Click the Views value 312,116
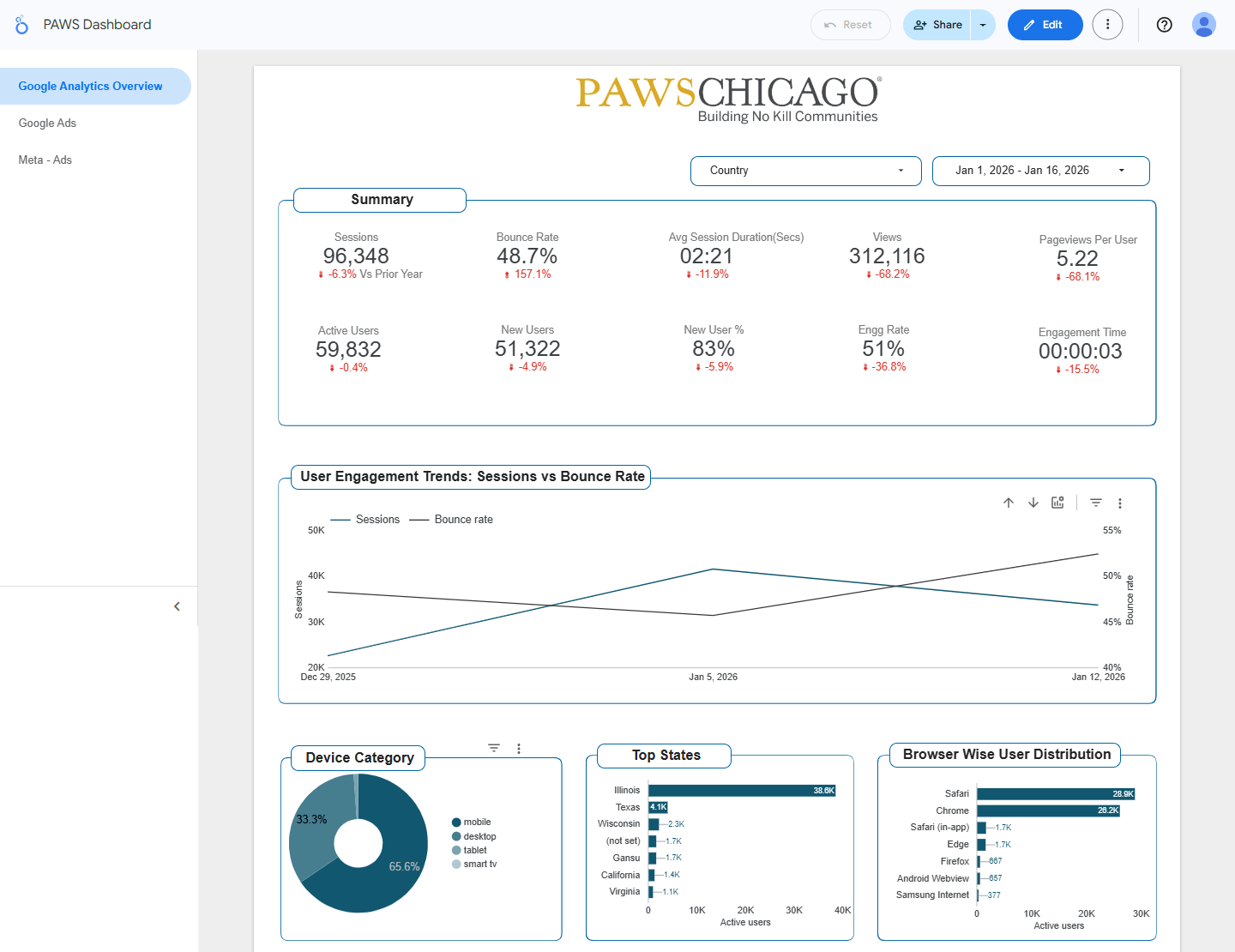 coord(887,256)
